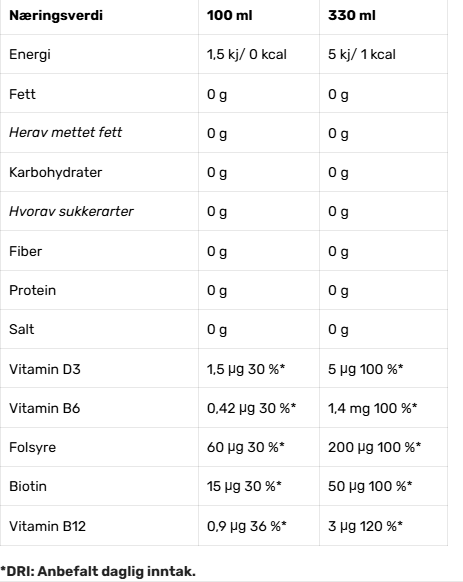Select the Fett row label
The image size is (463, 582).
click(x=22, y=94)
